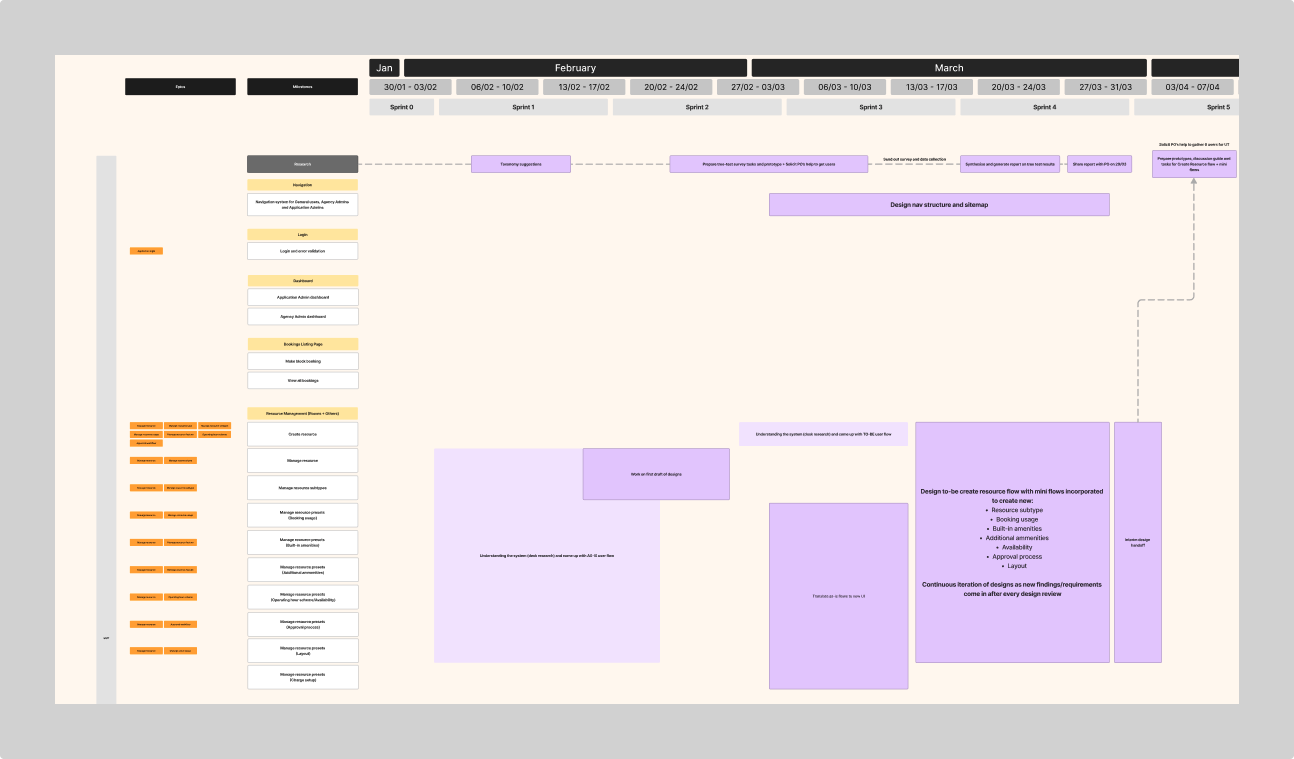Click the "Taxonomy suggestions" purple note
1294x759 pixels.
(519, 163)
